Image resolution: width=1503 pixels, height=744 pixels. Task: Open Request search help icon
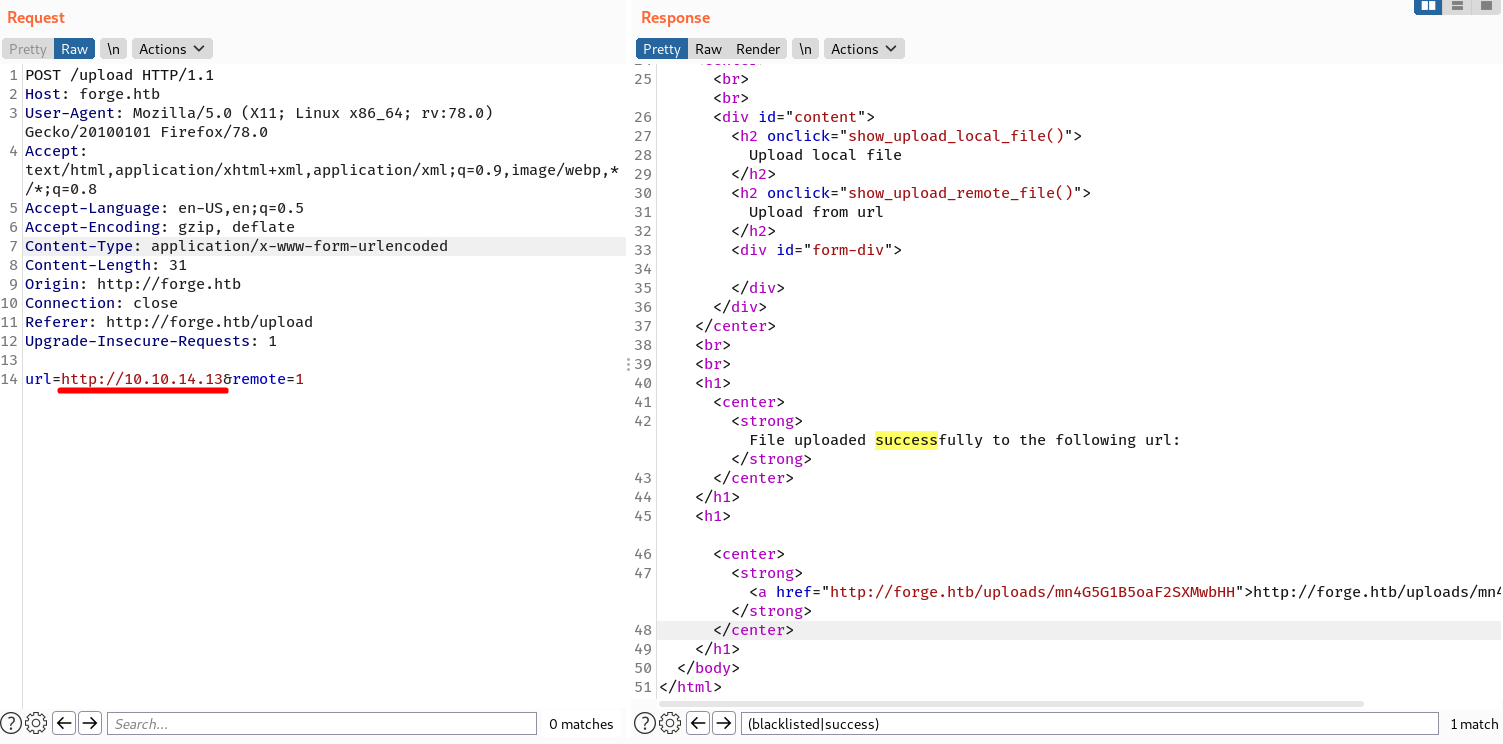pyautogui.click(x=11, y=723)
